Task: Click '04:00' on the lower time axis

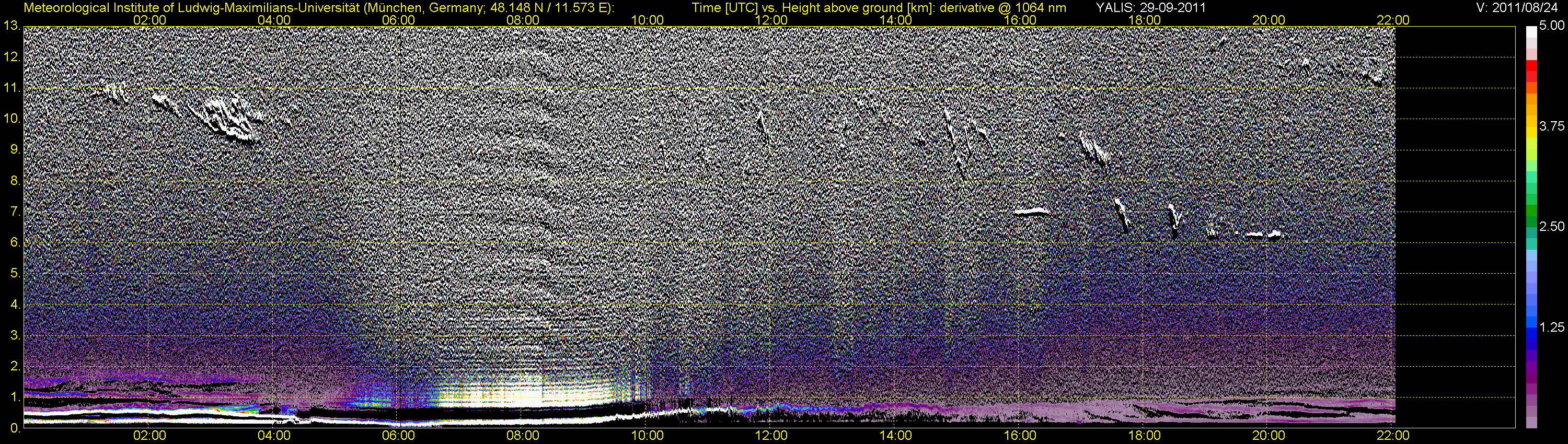Action: [x=274, y=436]
